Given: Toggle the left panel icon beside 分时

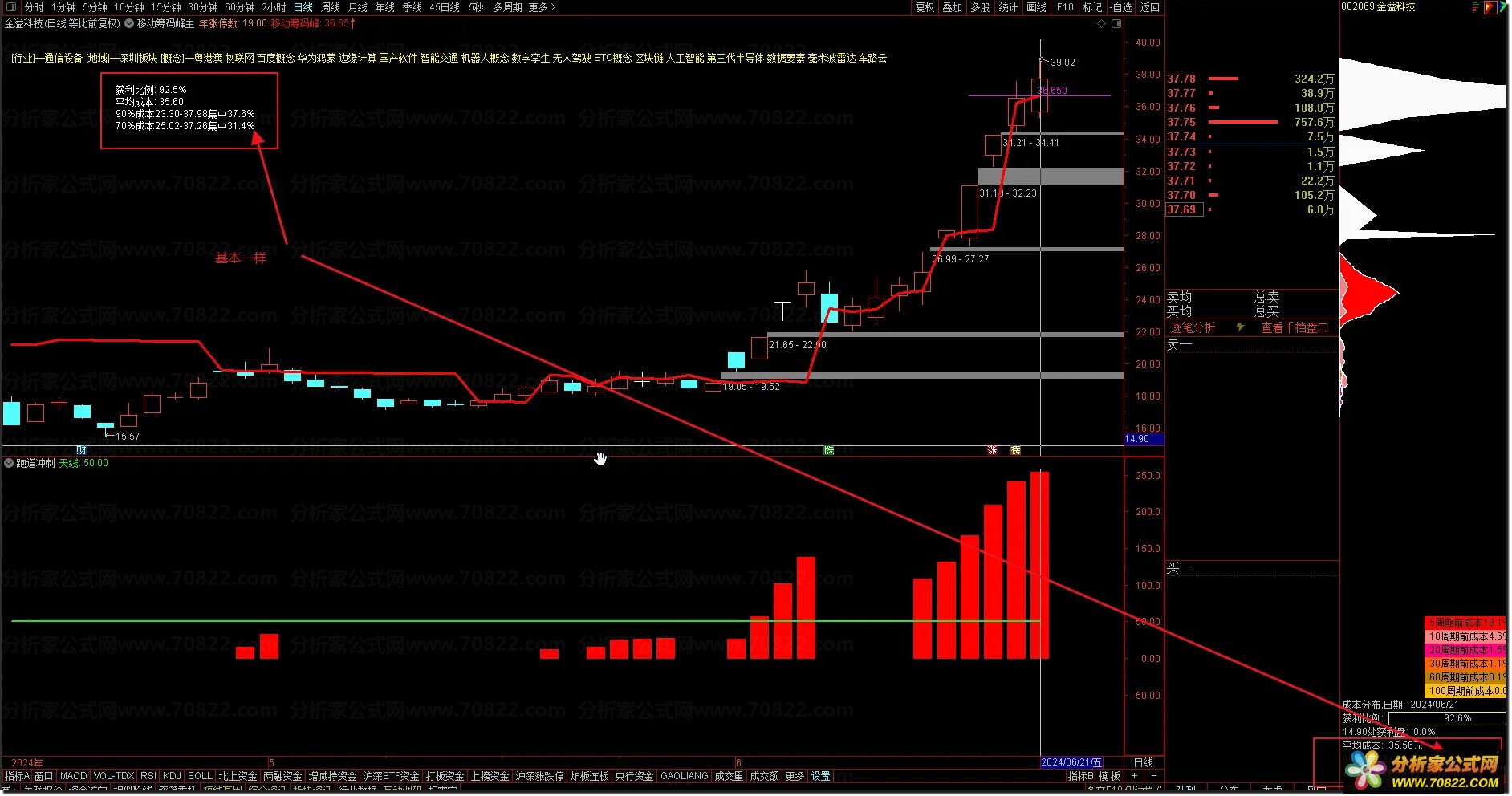Looking at the screenshot, I should pos(12,7).
